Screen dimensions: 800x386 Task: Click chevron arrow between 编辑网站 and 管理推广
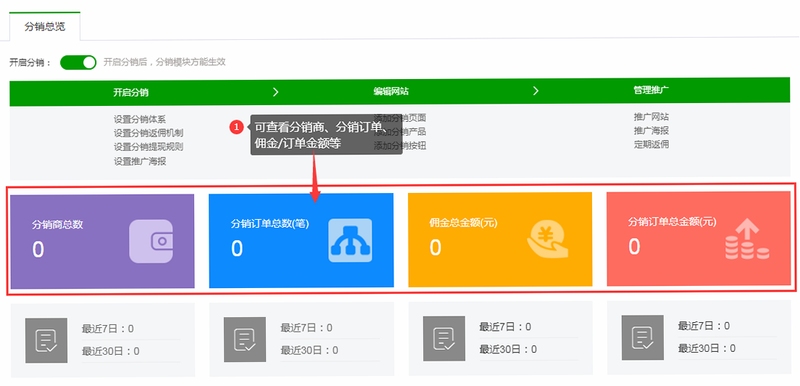[x=536, y=91]
